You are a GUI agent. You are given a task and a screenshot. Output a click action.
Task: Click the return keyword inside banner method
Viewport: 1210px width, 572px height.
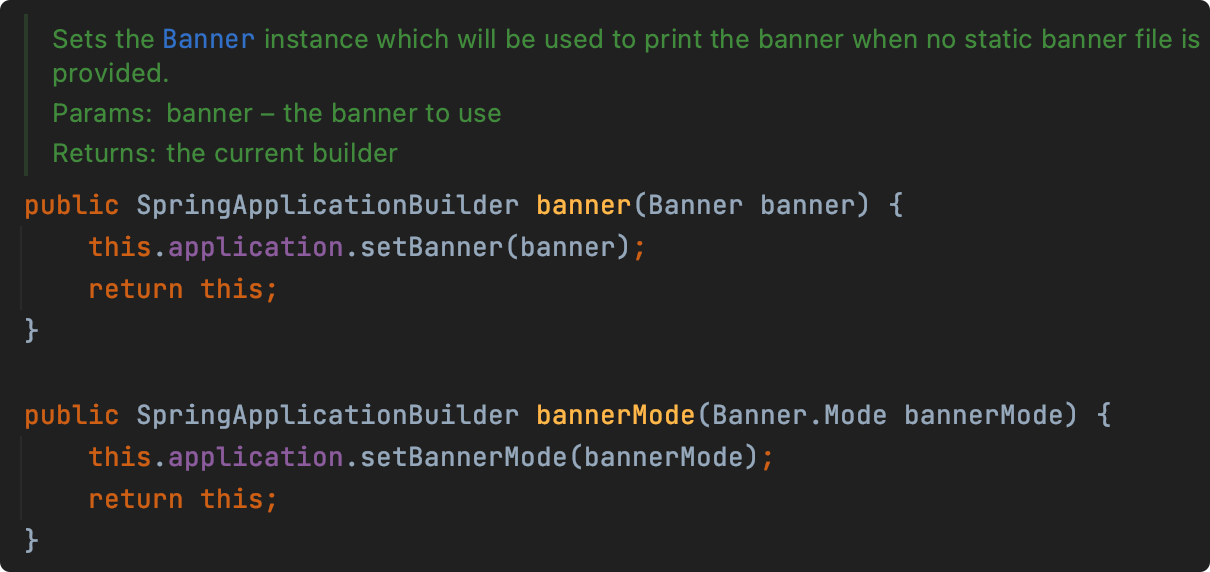[136, 289]
